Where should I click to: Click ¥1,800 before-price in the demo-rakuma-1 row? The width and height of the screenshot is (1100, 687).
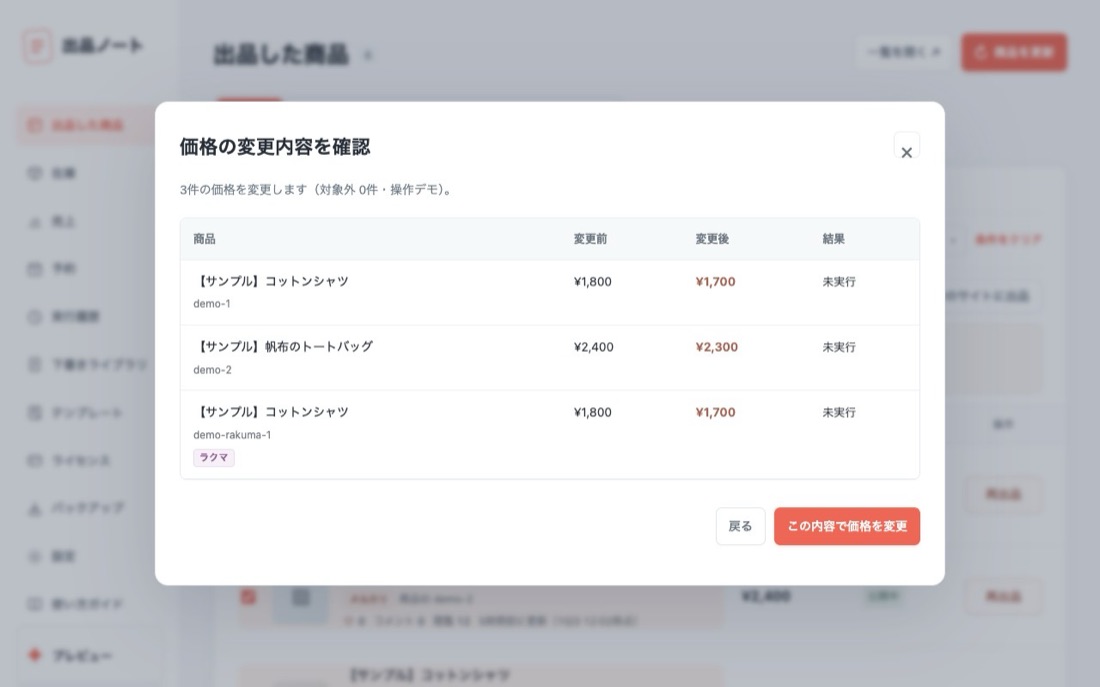593,413
